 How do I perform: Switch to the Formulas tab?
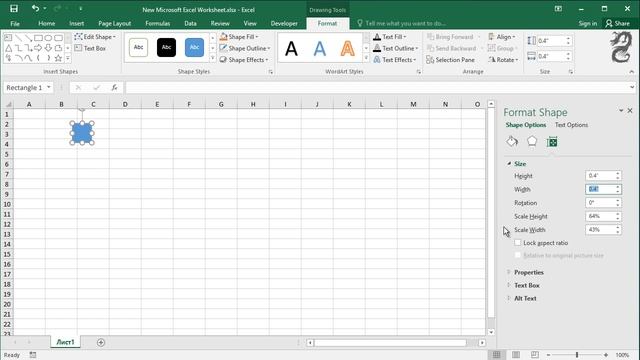pyautogui.click(x=158, y=23)
